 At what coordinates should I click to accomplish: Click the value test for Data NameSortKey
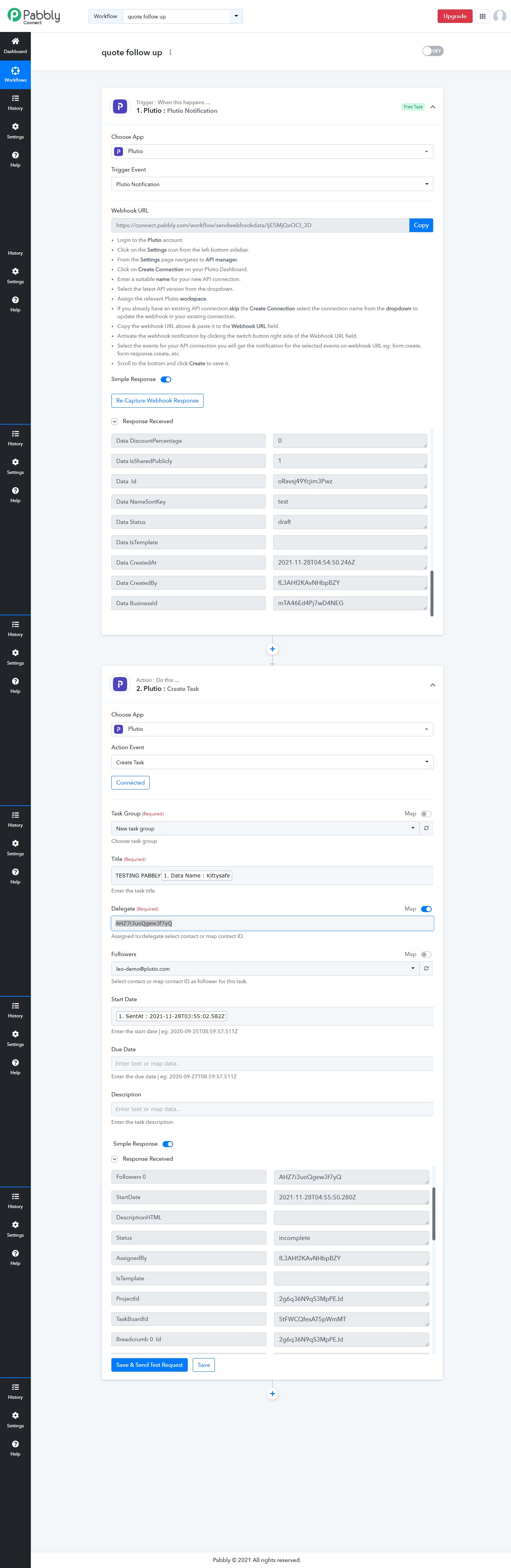(x=350, y=502)
